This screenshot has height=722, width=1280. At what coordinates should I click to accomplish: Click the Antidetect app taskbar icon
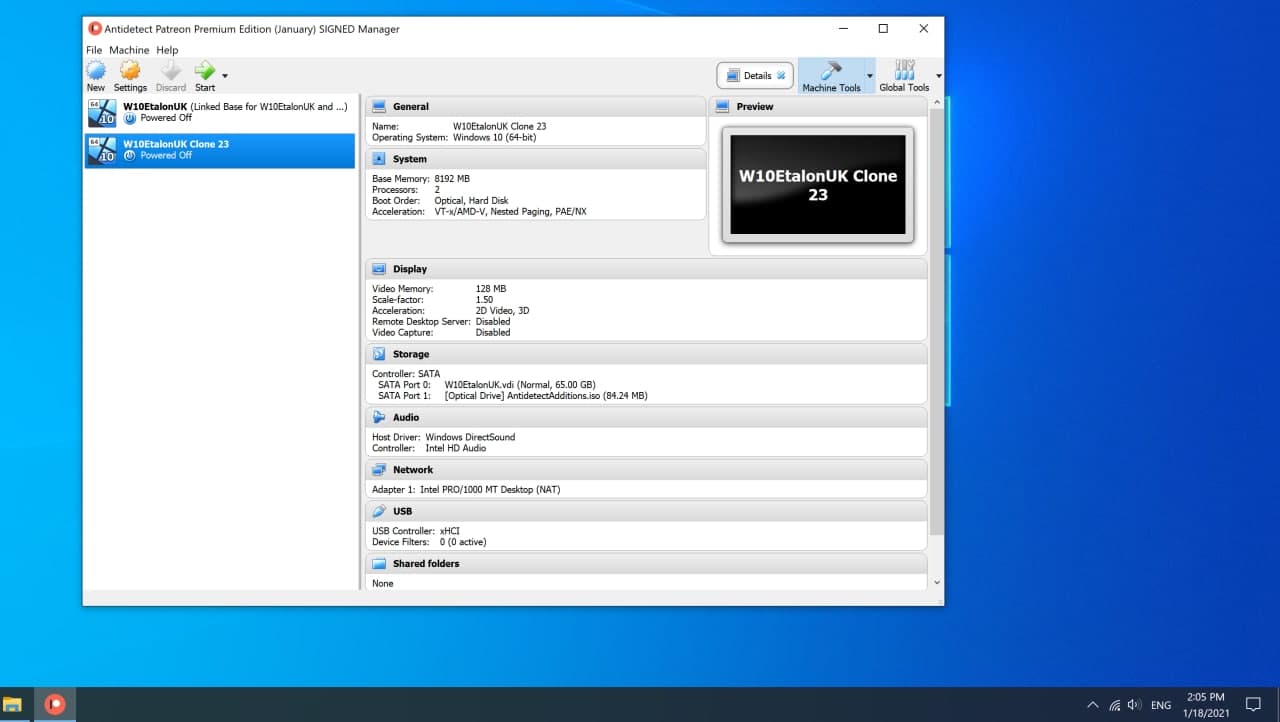pyautogui.click(x=55, y=704)
